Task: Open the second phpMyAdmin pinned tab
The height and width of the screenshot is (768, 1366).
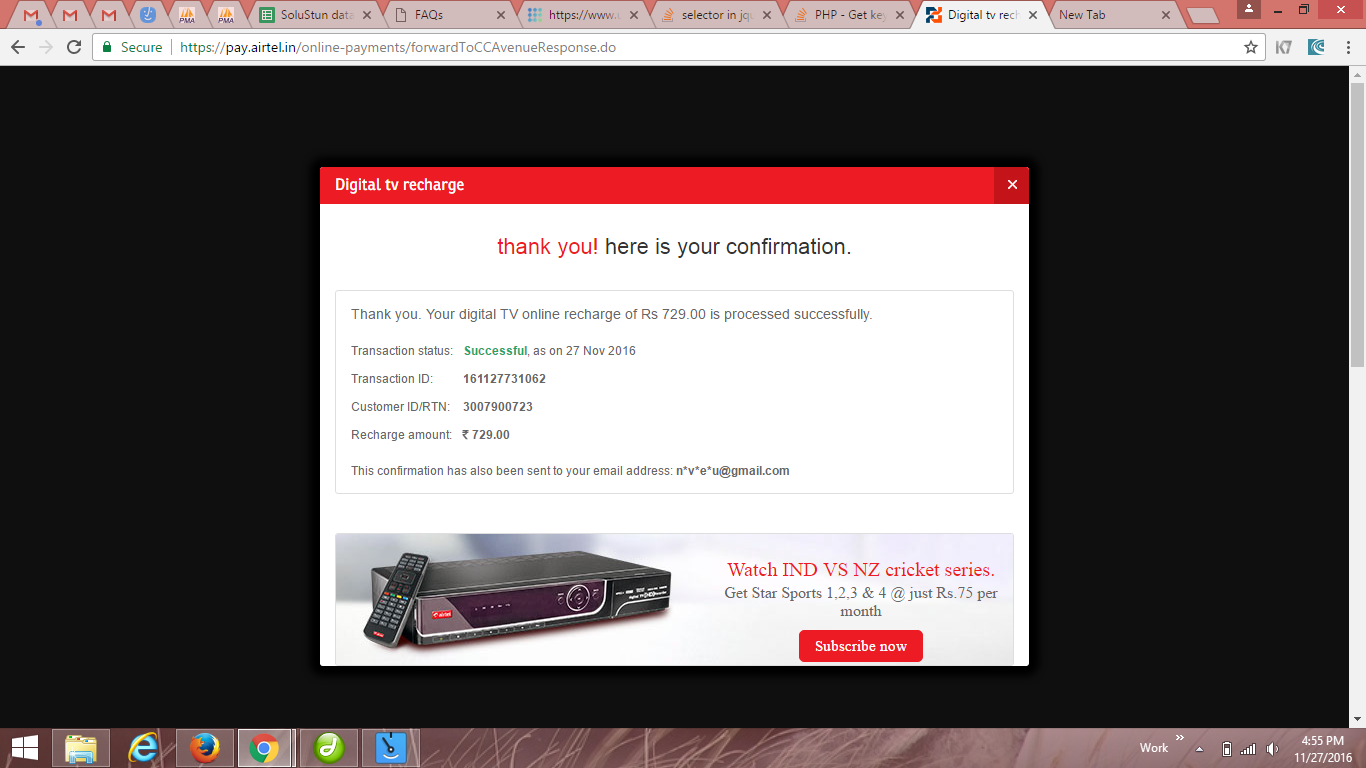Action: click(226, 15)
